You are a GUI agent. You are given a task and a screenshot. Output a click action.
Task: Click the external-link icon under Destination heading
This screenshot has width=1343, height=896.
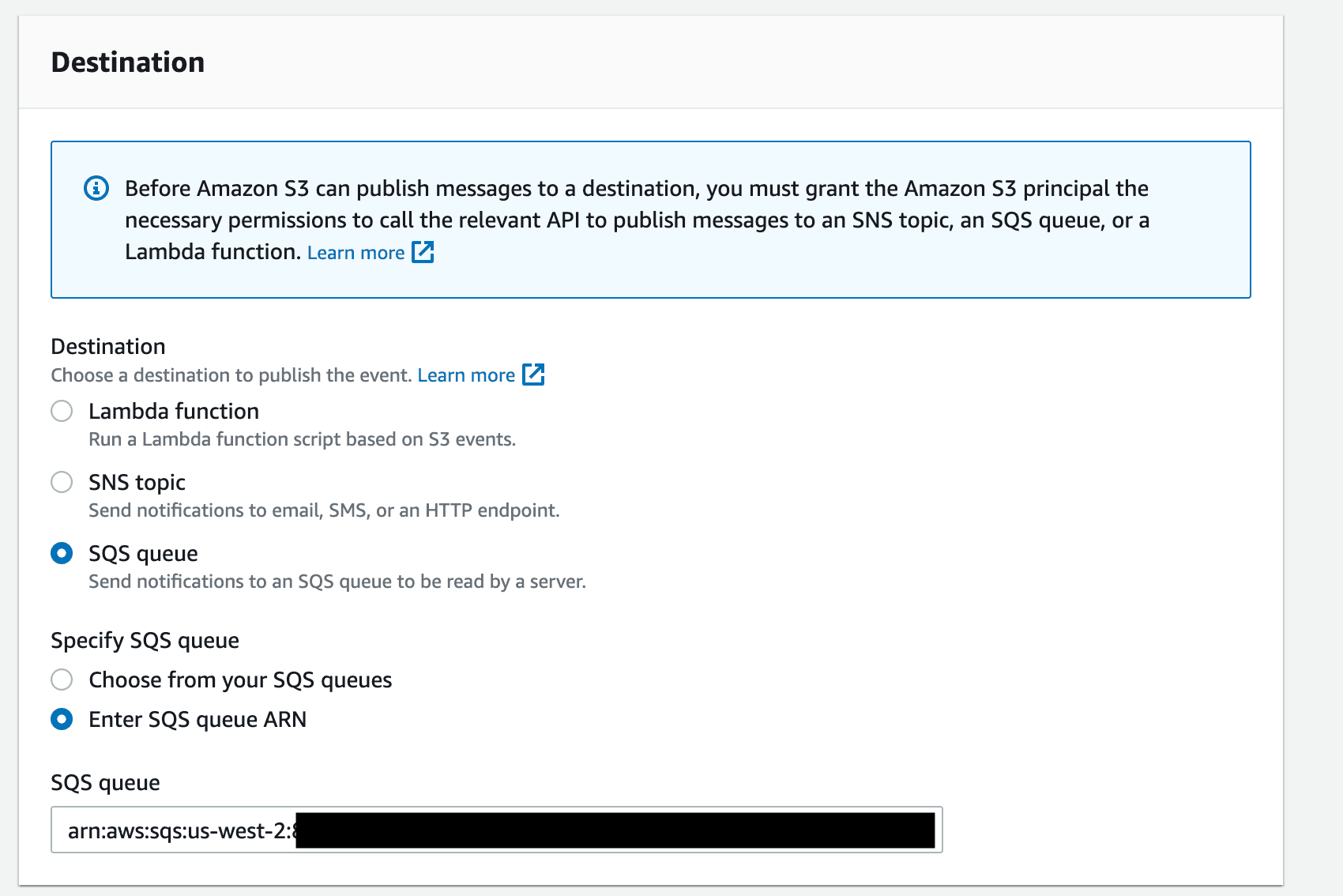point(532,375)
